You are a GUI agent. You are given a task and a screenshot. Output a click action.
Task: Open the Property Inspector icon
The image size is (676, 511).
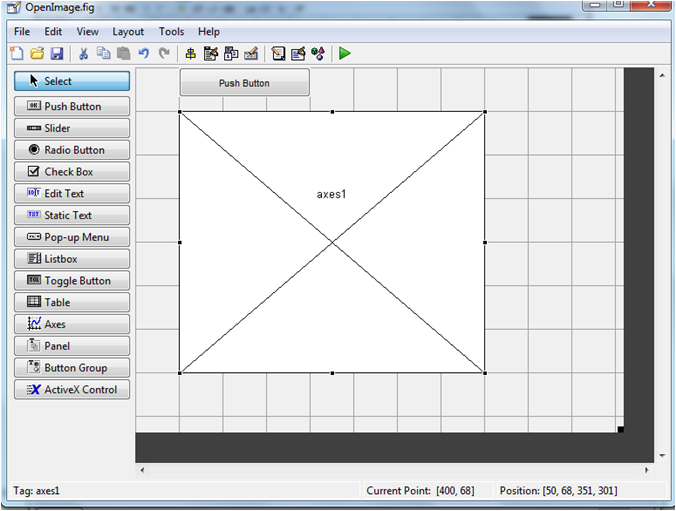[298, 53]
